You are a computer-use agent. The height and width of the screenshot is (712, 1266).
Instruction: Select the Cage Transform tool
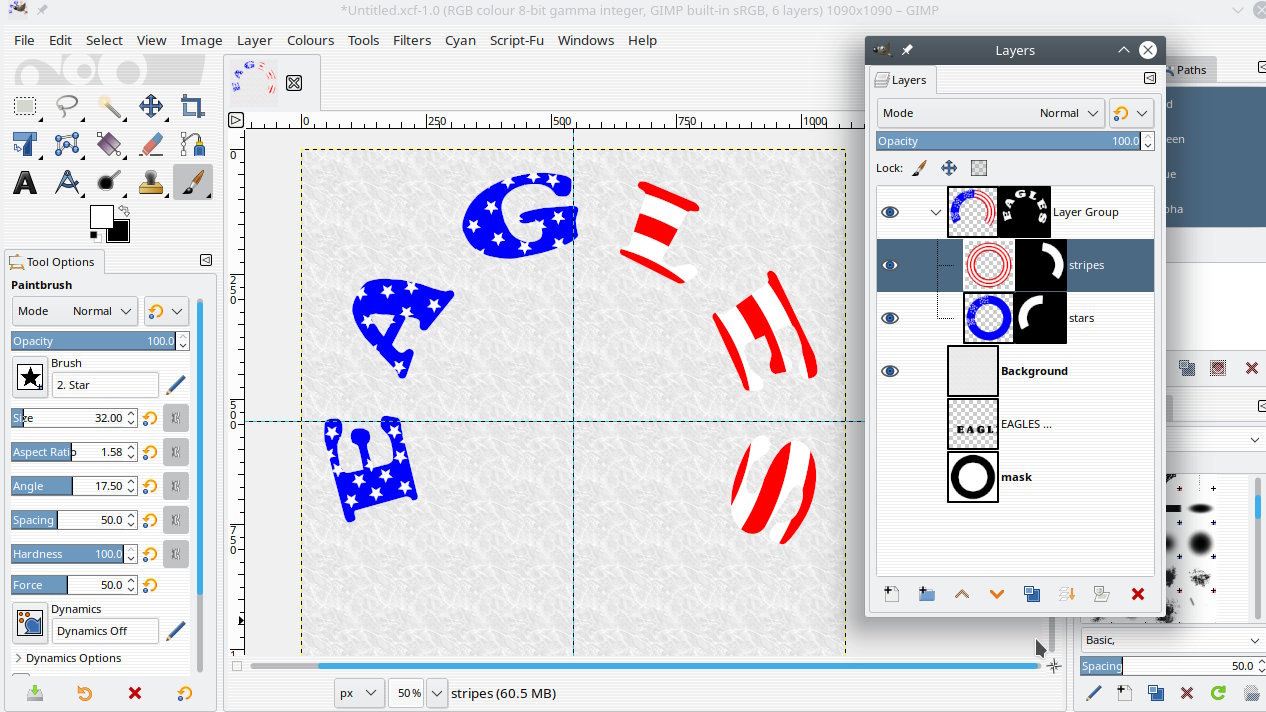pyautogui.click(x=67, y=144)
